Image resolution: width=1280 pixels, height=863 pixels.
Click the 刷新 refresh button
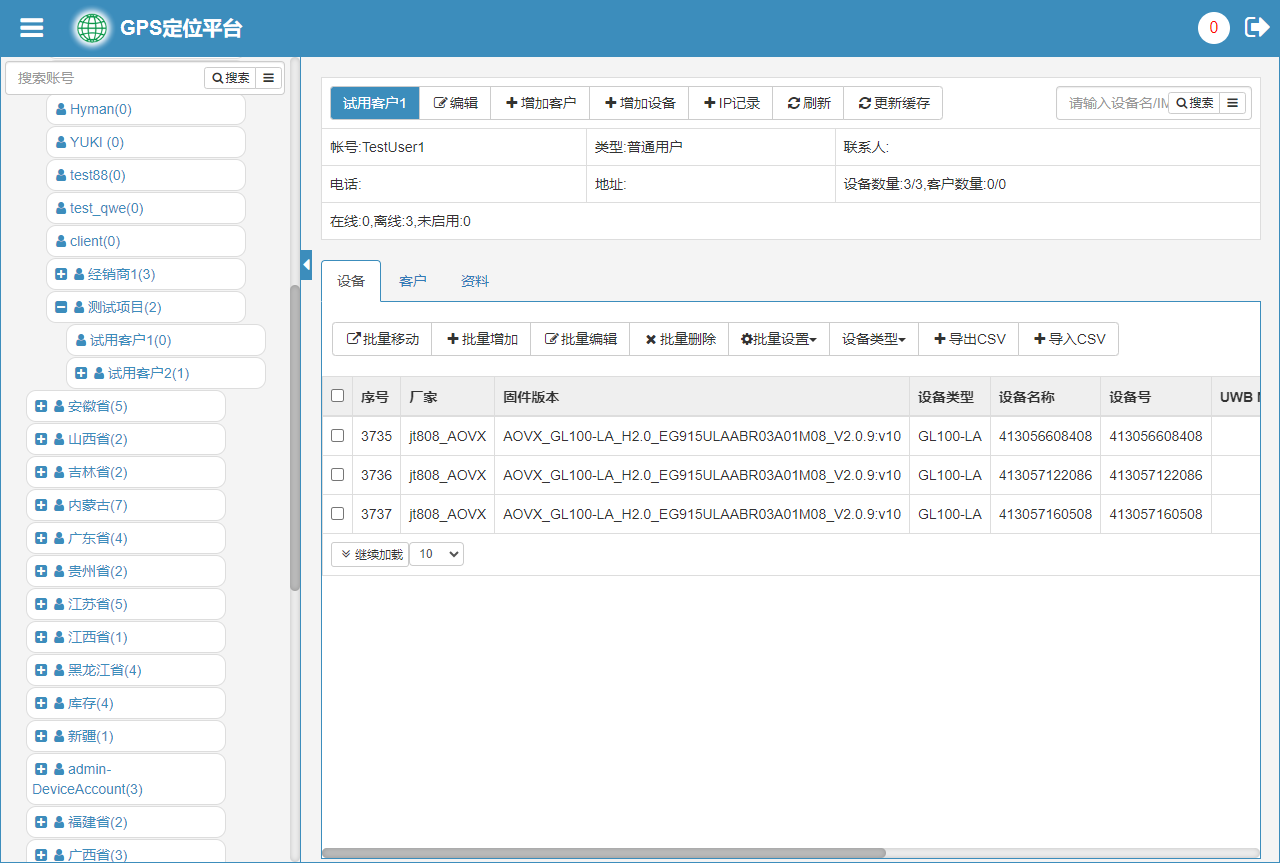click(x=808, y=103)
